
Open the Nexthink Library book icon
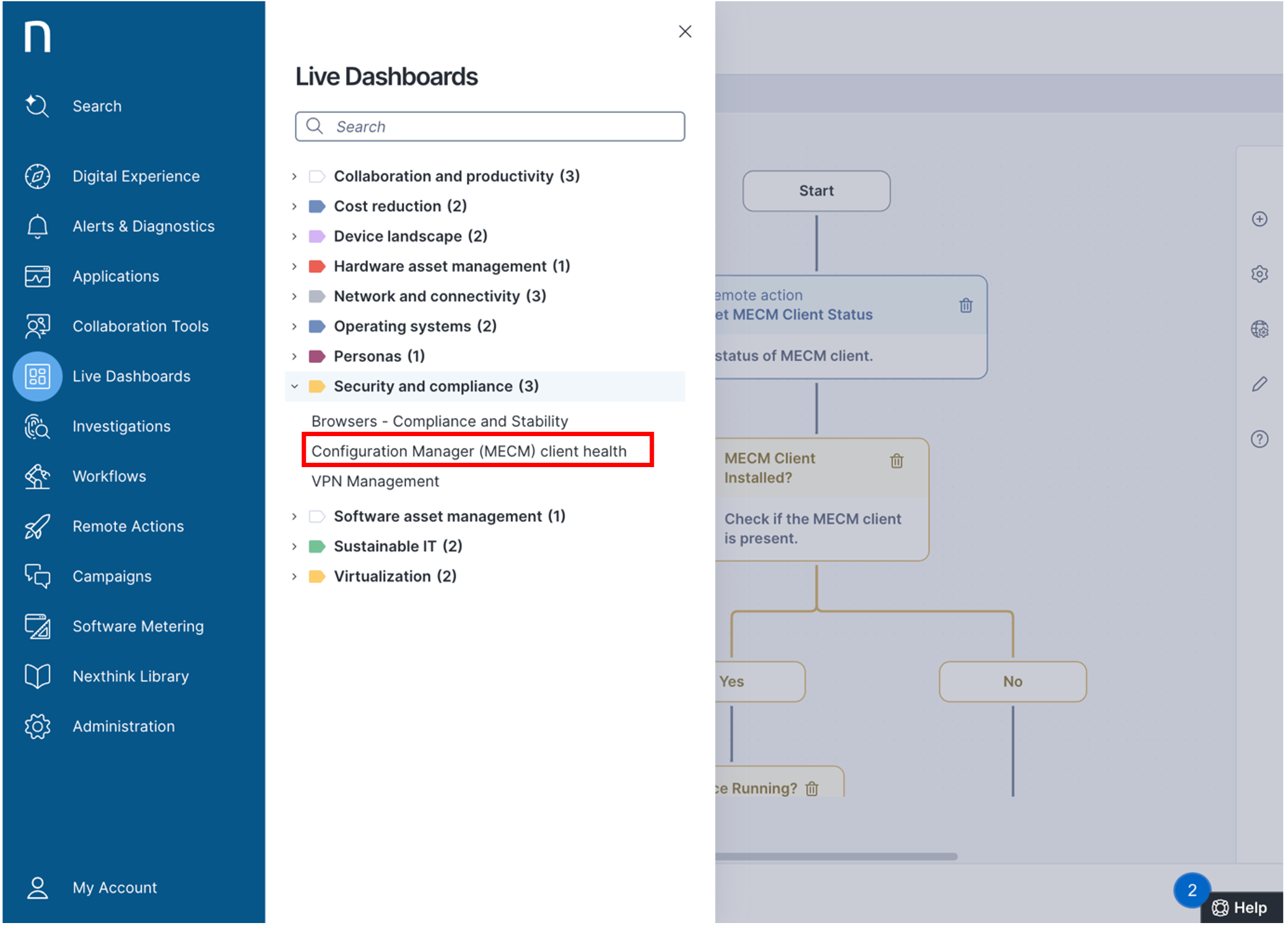[x=37, y=676]
